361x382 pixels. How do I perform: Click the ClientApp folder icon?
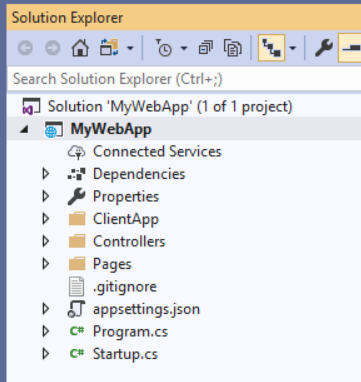[x=77, y=219]
